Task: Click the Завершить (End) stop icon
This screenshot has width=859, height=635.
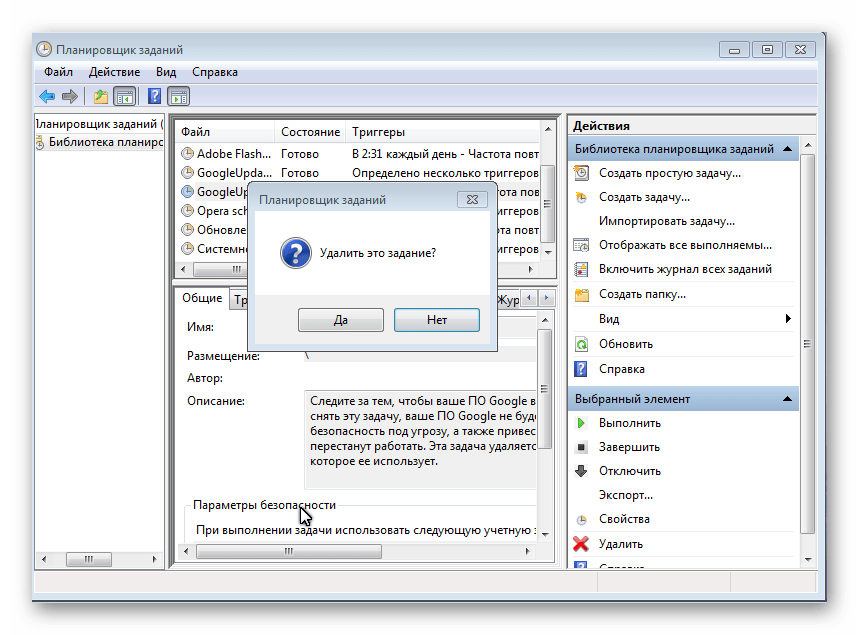Action: point(581,447)
